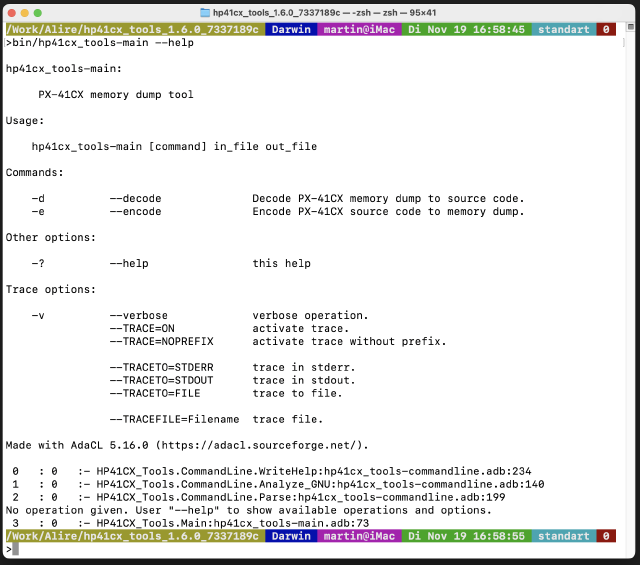Click the bottom 'standart' prompt segment
Screen dimensions: 640x565
tap(564, 536)
